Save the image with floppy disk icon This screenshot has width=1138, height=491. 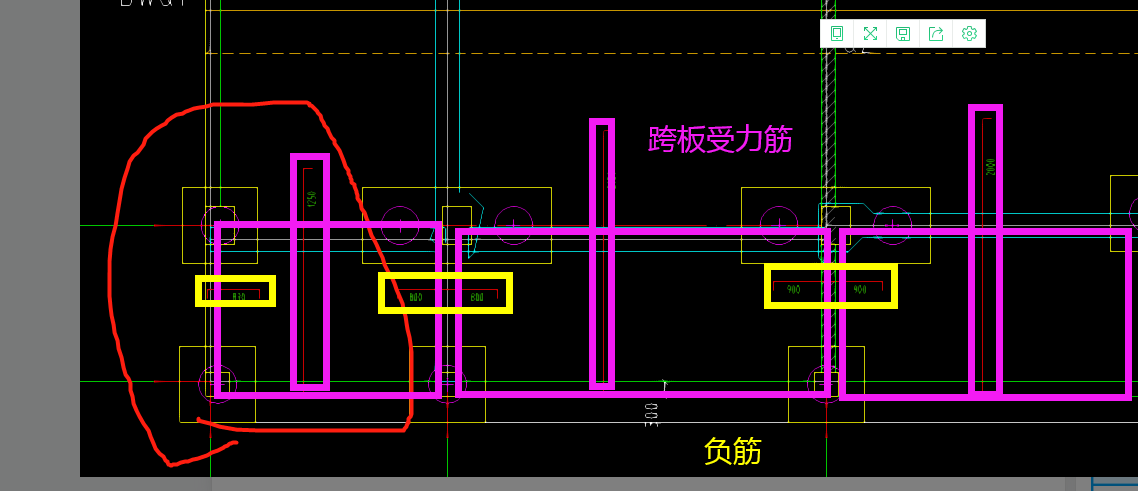[x=903, y=33]
